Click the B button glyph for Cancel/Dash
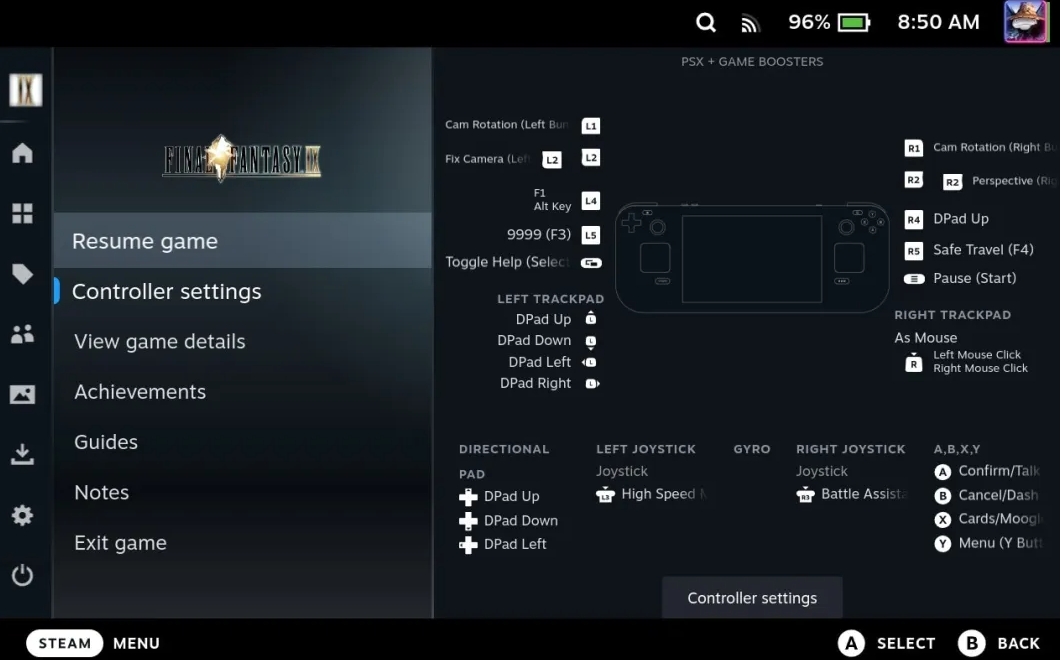 [x=942, y=496]
